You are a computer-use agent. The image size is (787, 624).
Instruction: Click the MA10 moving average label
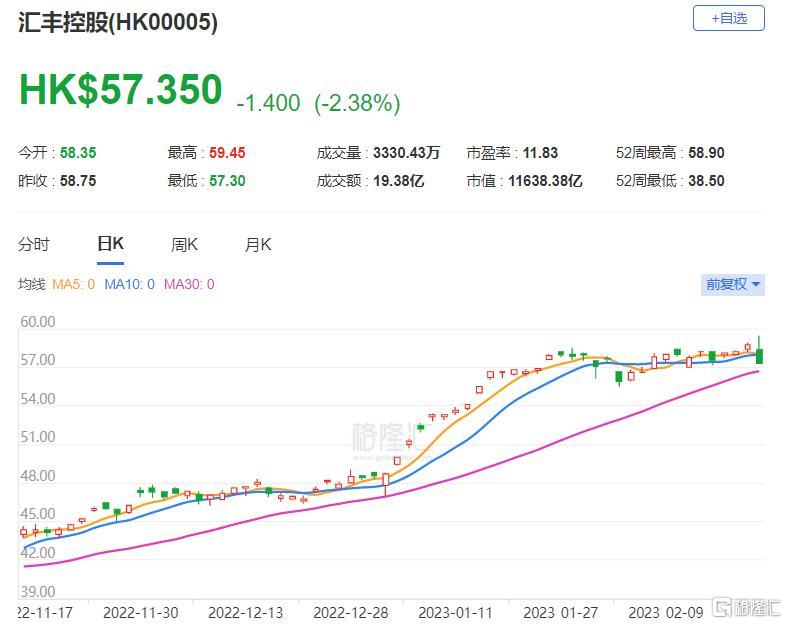click(129, 285)
